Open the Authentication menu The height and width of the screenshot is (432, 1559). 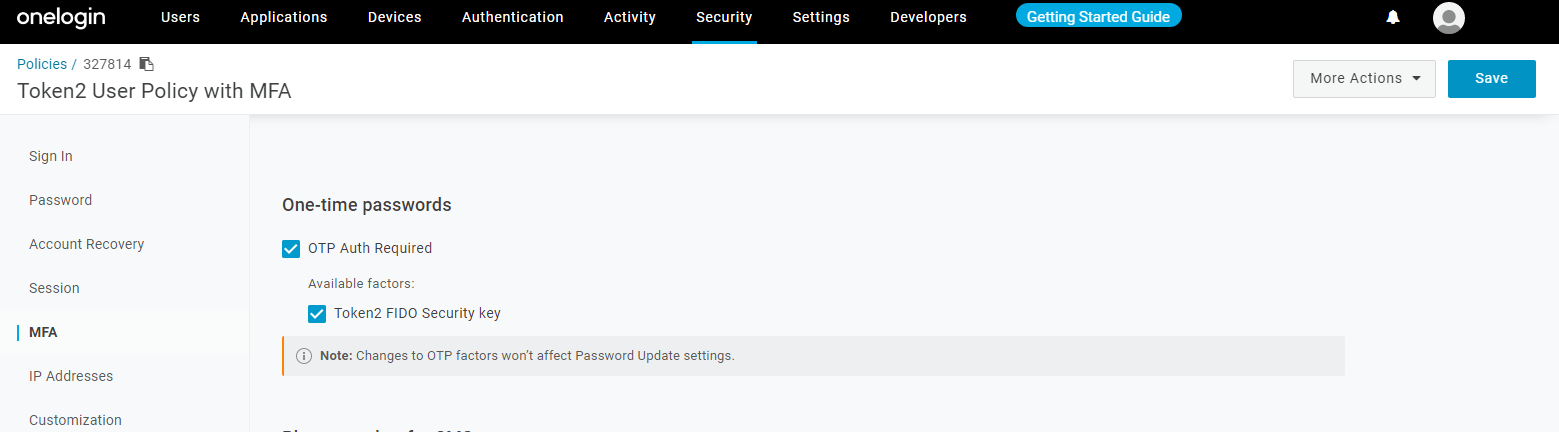click(512, 17)
